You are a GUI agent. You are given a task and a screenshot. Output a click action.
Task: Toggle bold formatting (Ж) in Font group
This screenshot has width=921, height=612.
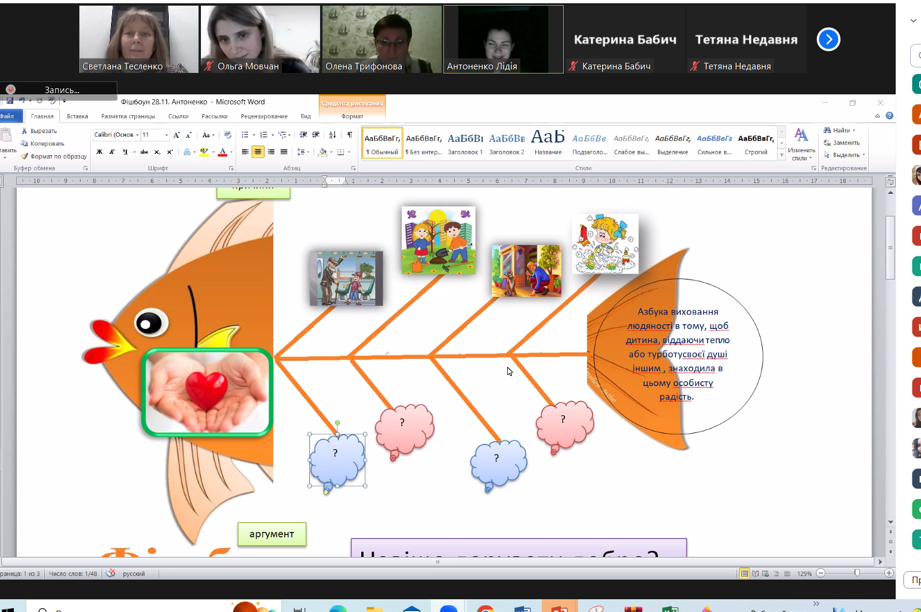coord(99,152)
